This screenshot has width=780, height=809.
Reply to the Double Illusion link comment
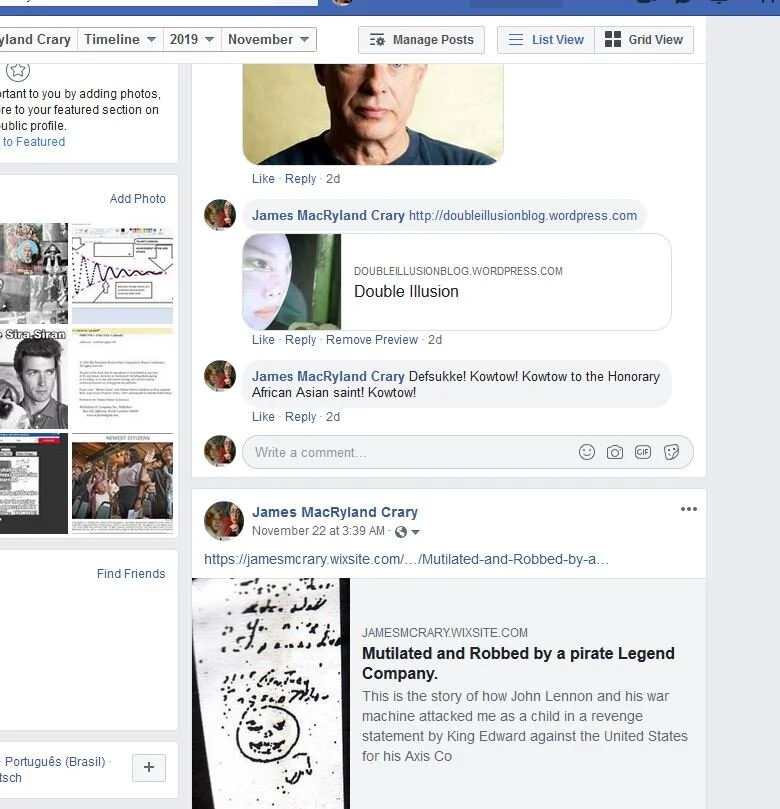[x=300, y=340]
